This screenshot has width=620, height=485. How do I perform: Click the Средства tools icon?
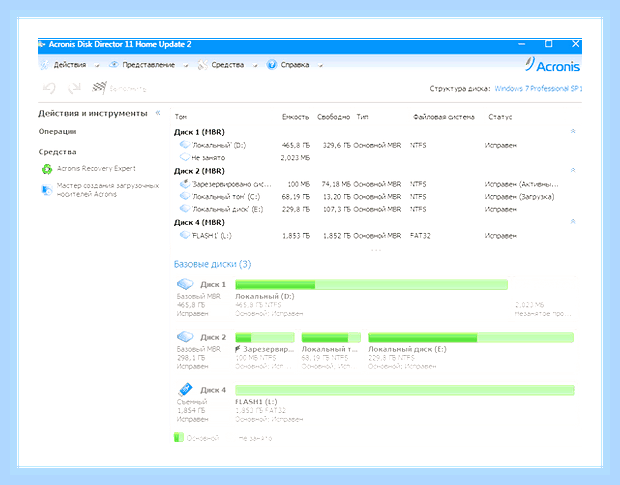point(203,65)
